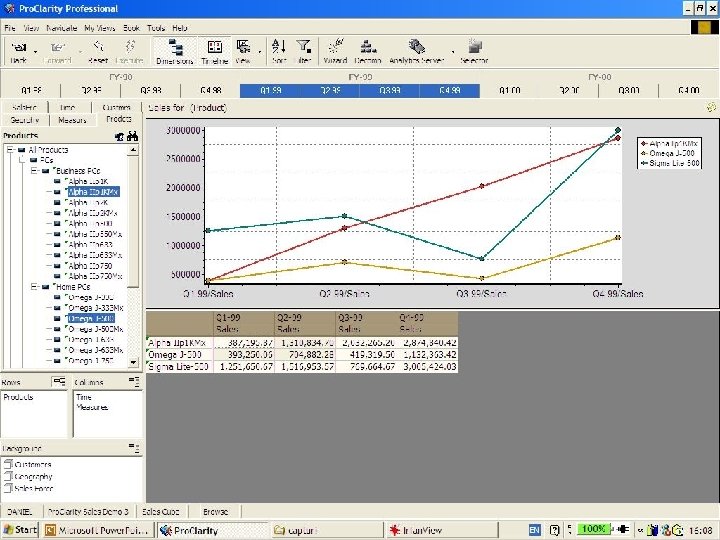Click the help question mark tray icon
Screen dimensions: 720x540
(x=554, y=530)
